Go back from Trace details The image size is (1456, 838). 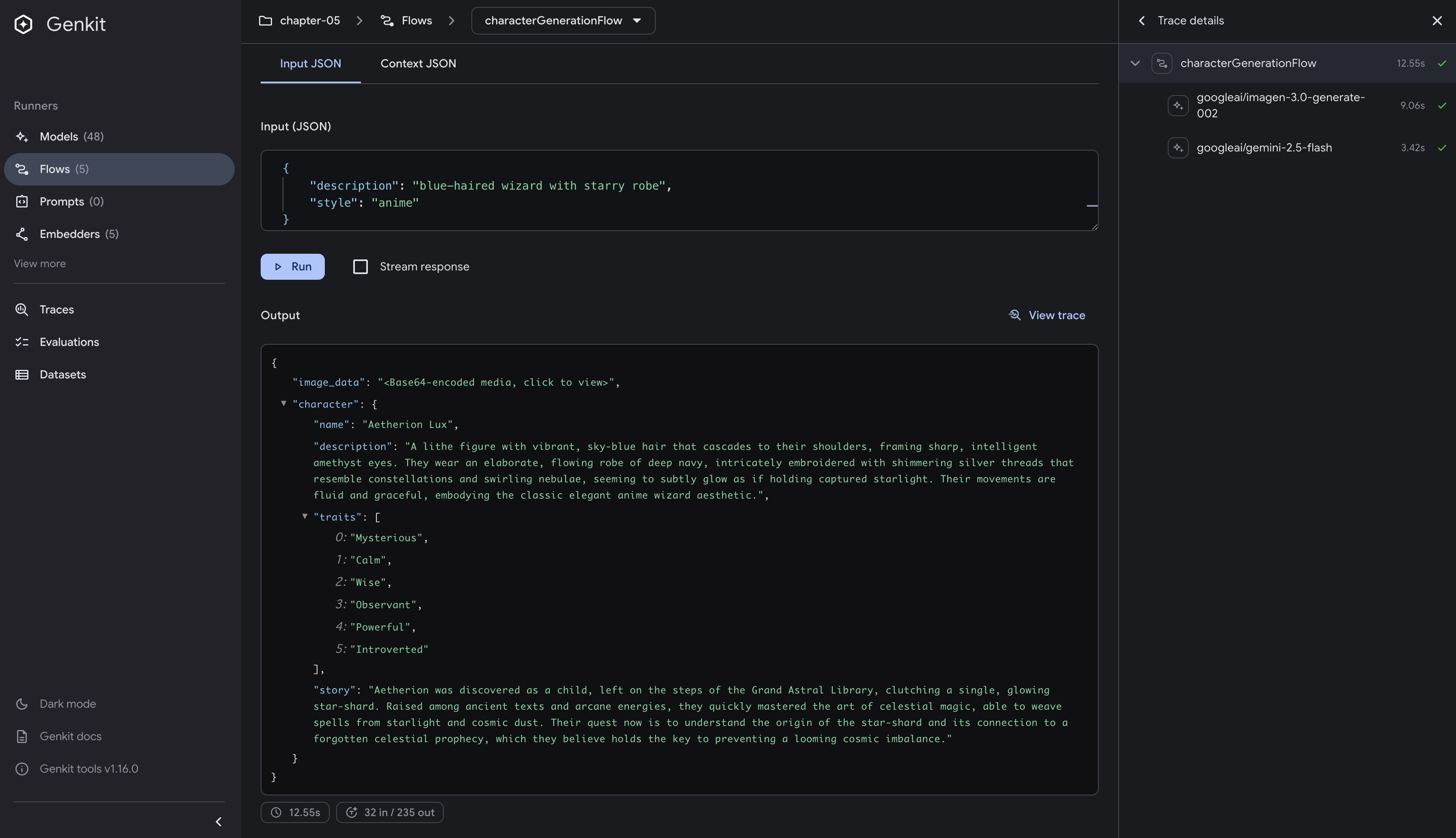(x=1141, y=21)
